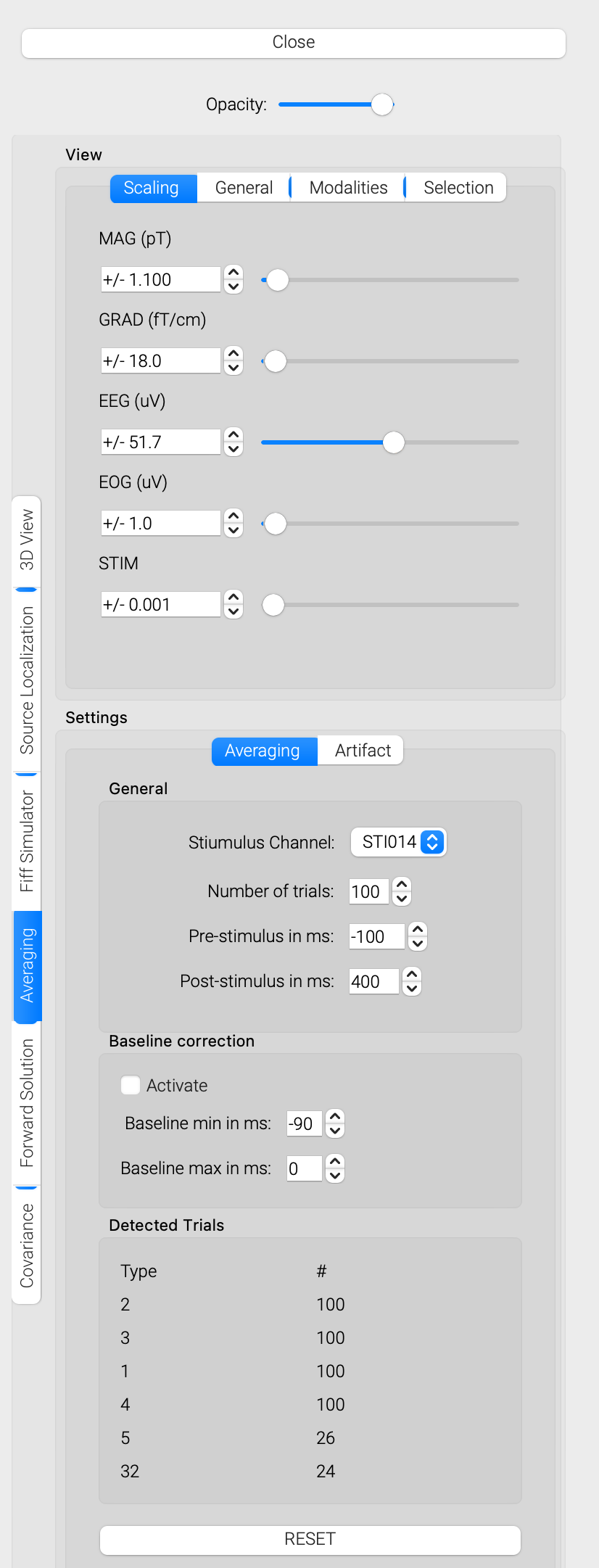Viewport: 599px width, 1568px height.
Task: Select the Selection view tab
Action: (458, 188)
